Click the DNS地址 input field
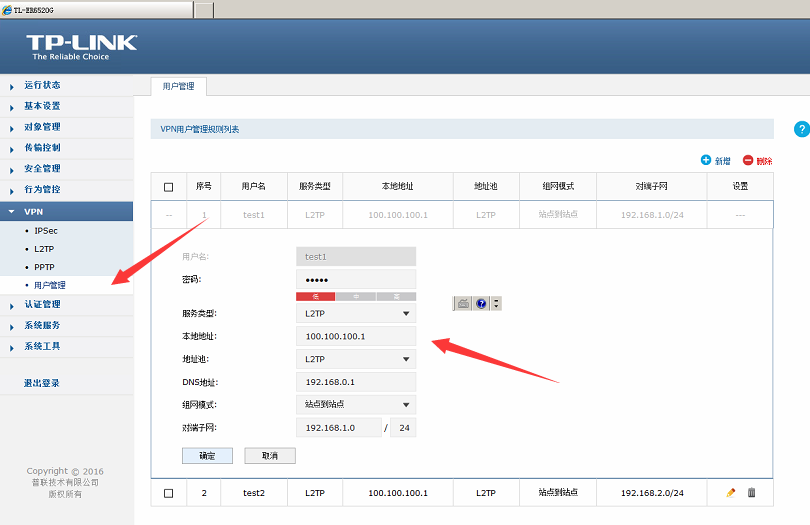Viewport: 810px width, 525px height. tap(356, 382)
